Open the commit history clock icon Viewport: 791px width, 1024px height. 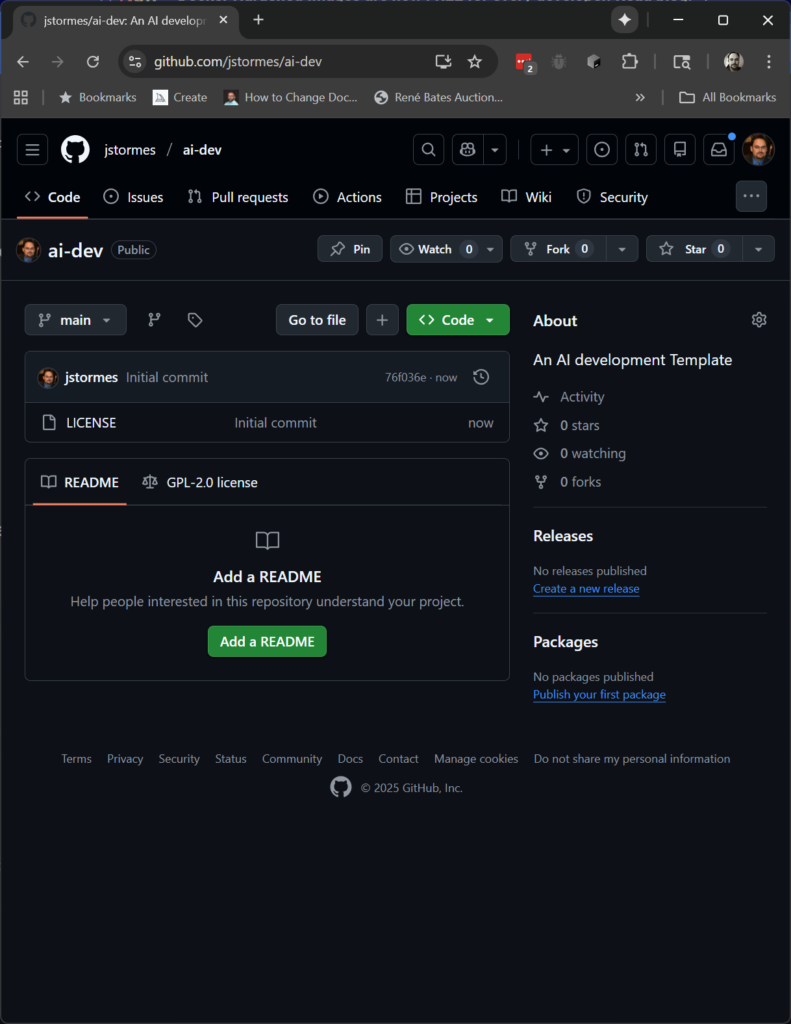coord(481,377)
